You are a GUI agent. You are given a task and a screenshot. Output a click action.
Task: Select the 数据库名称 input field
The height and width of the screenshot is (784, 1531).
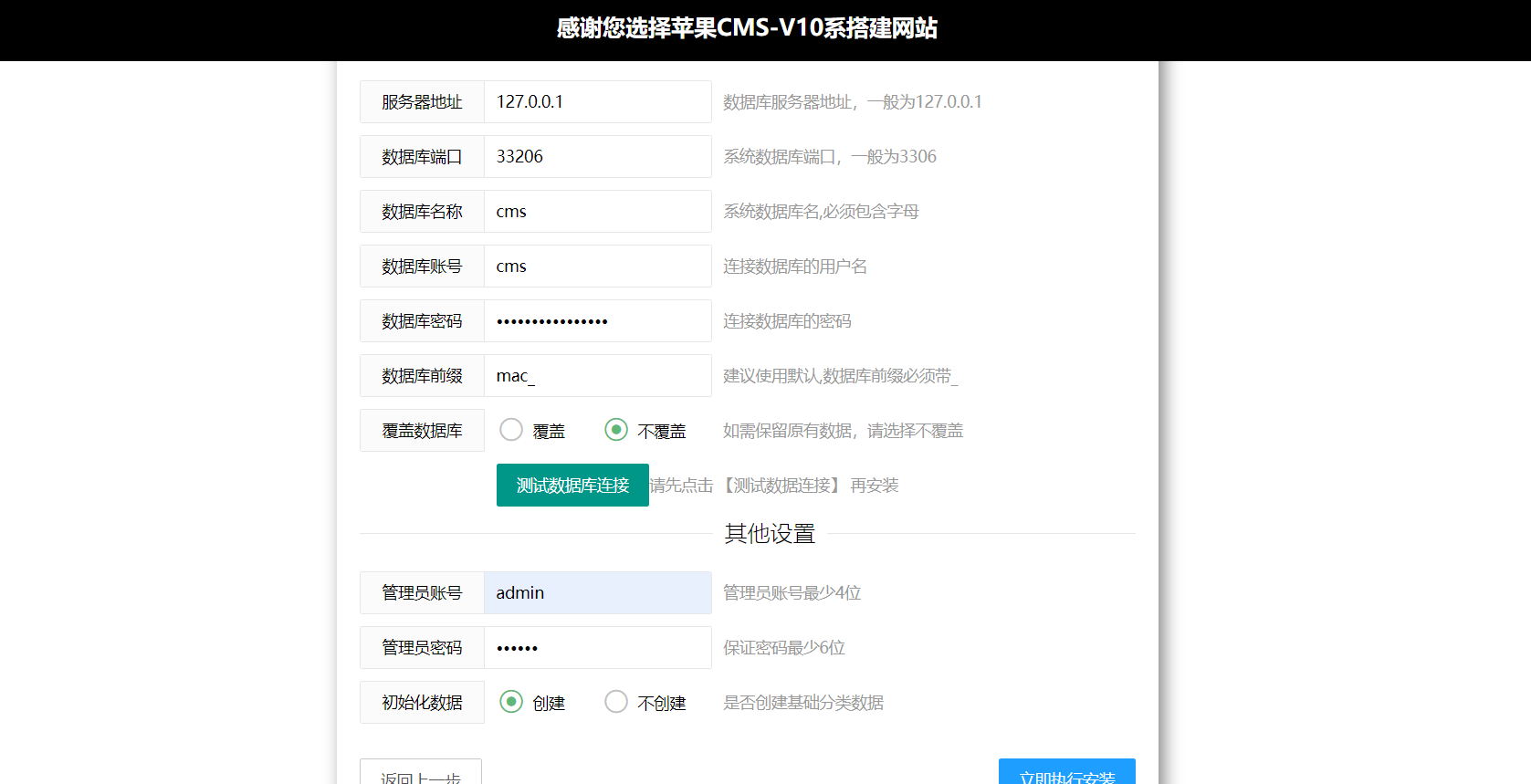click(597, 212)
